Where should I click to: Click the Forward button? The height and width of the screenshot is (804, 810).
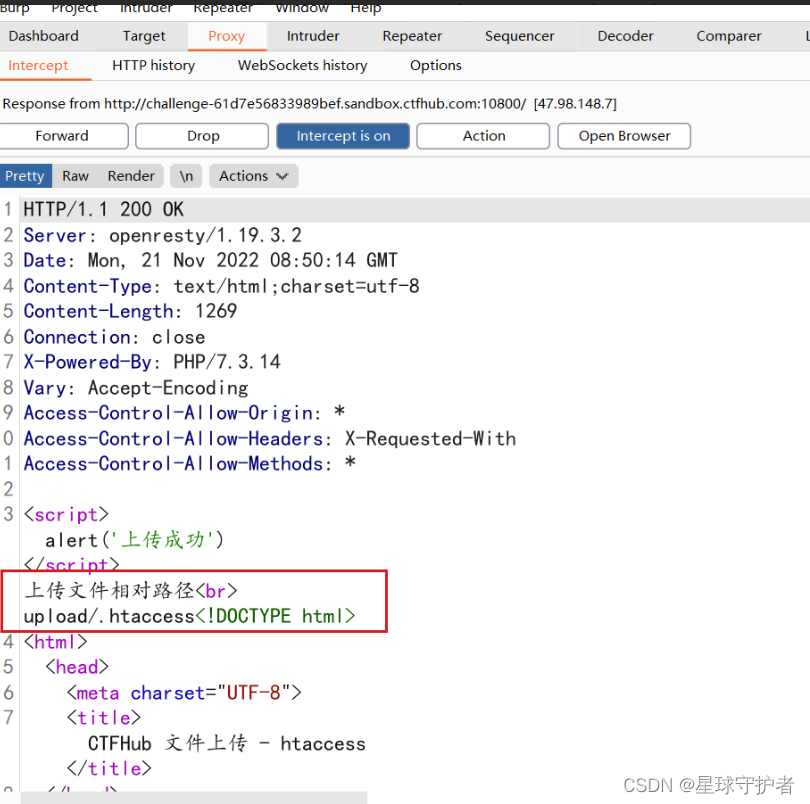(x=62, y=136)
